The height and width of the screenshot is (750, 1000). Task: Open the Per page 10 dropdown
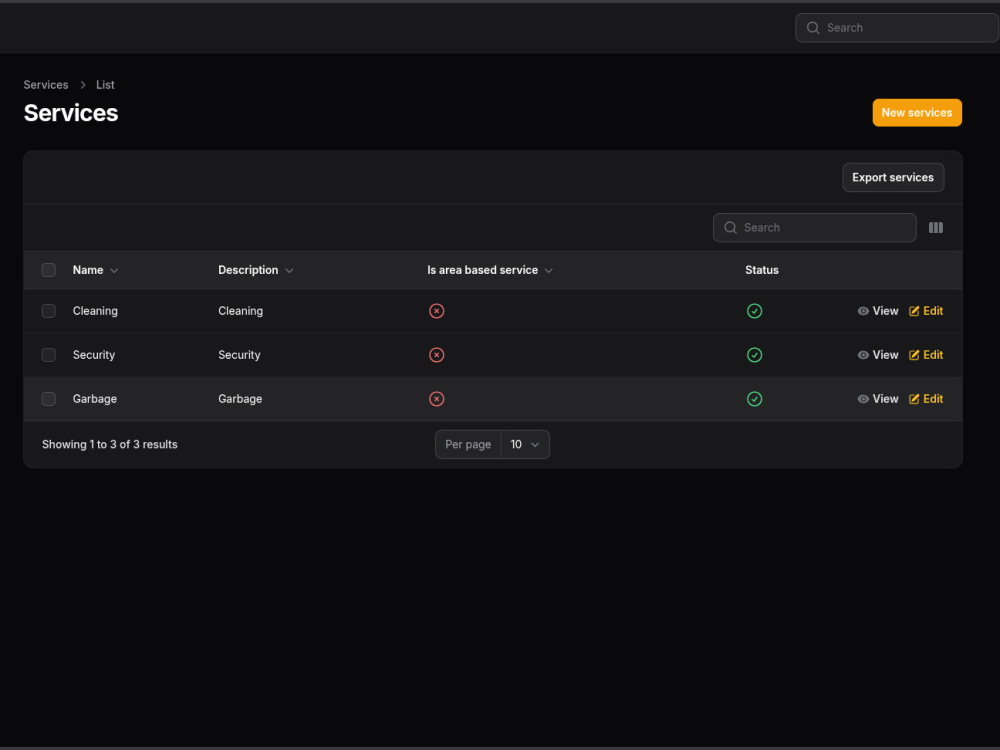[525, 445]
